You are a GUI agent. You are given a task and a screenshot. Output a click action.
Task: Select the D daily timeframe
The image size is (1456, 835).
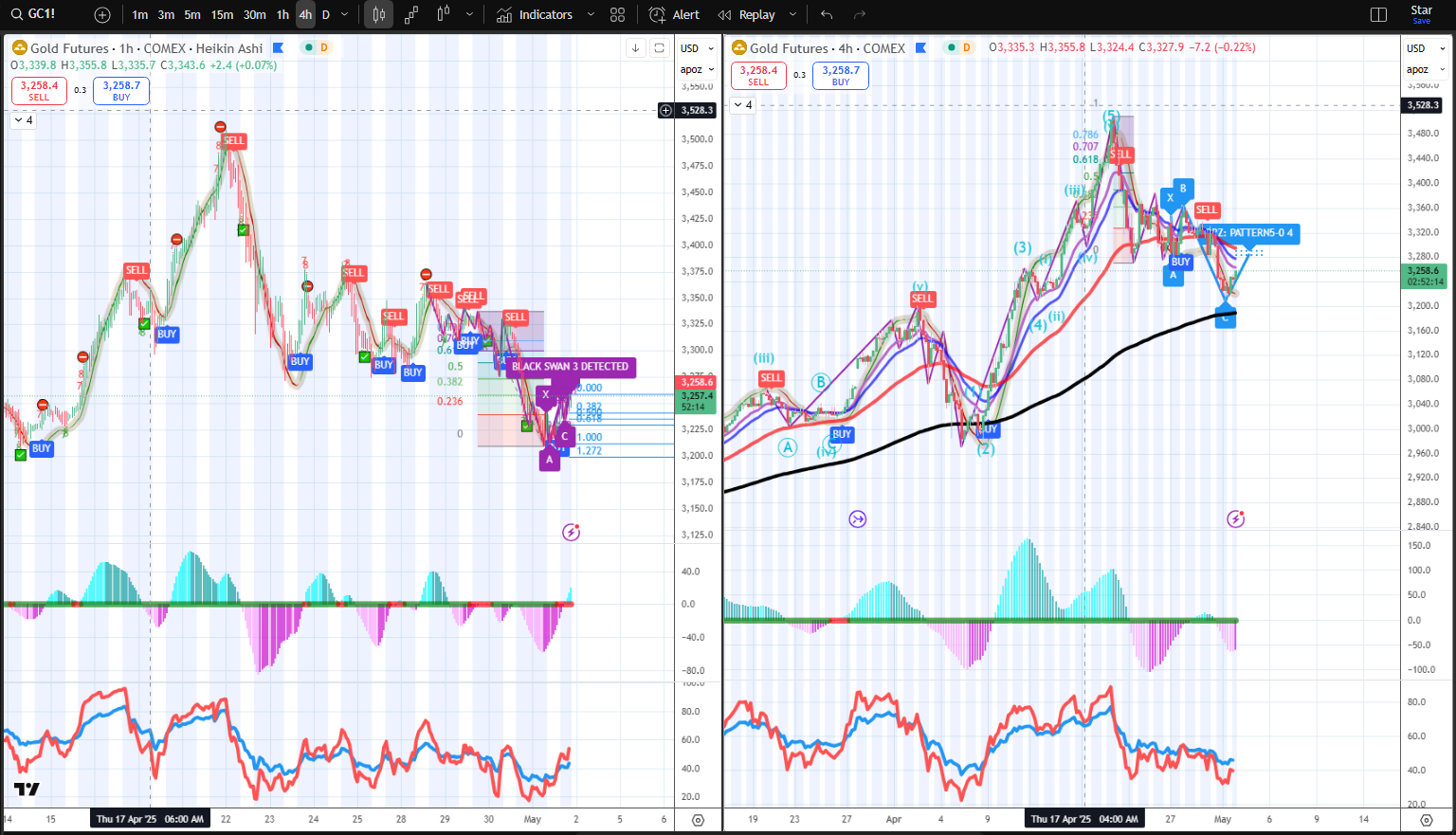pos(326,15)
